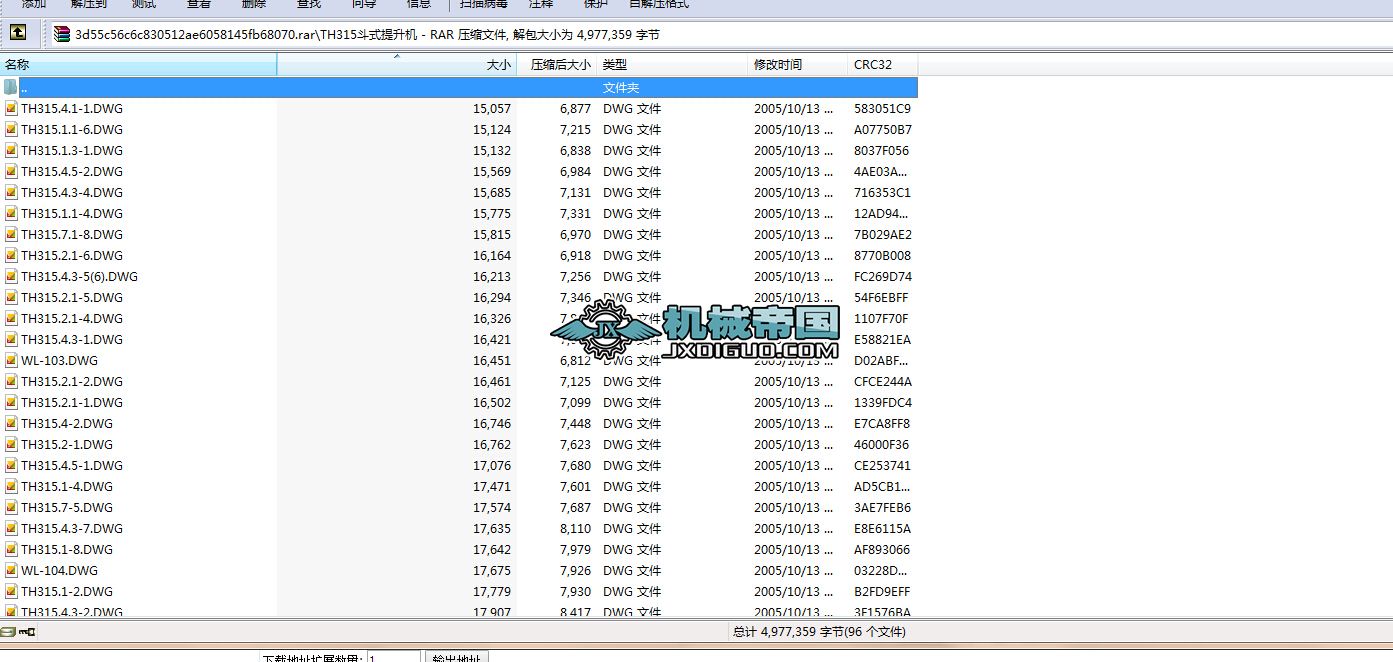The height and width of the screenshot is (662, 1393).
Task: Click the Protect (保护) toolbar button
Action: point(595,4)
